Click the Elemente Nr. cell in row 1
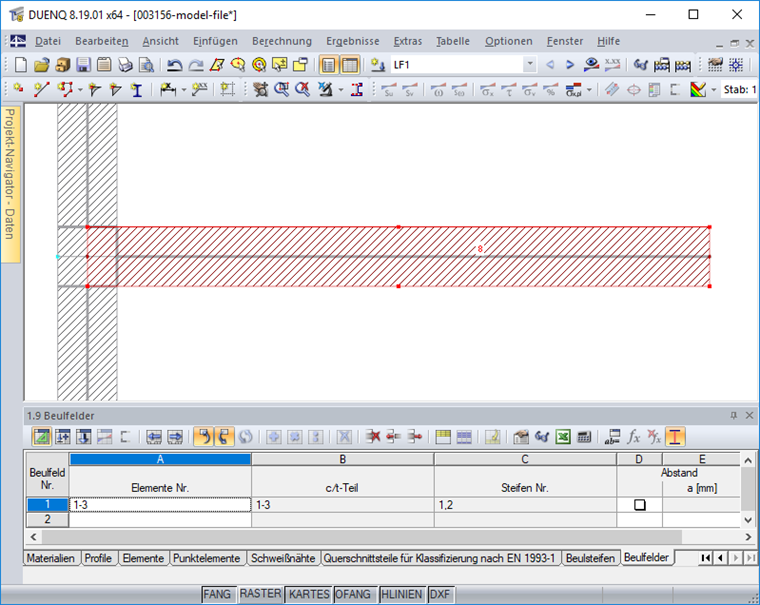 pyautogui.click(x=160, y=505)
